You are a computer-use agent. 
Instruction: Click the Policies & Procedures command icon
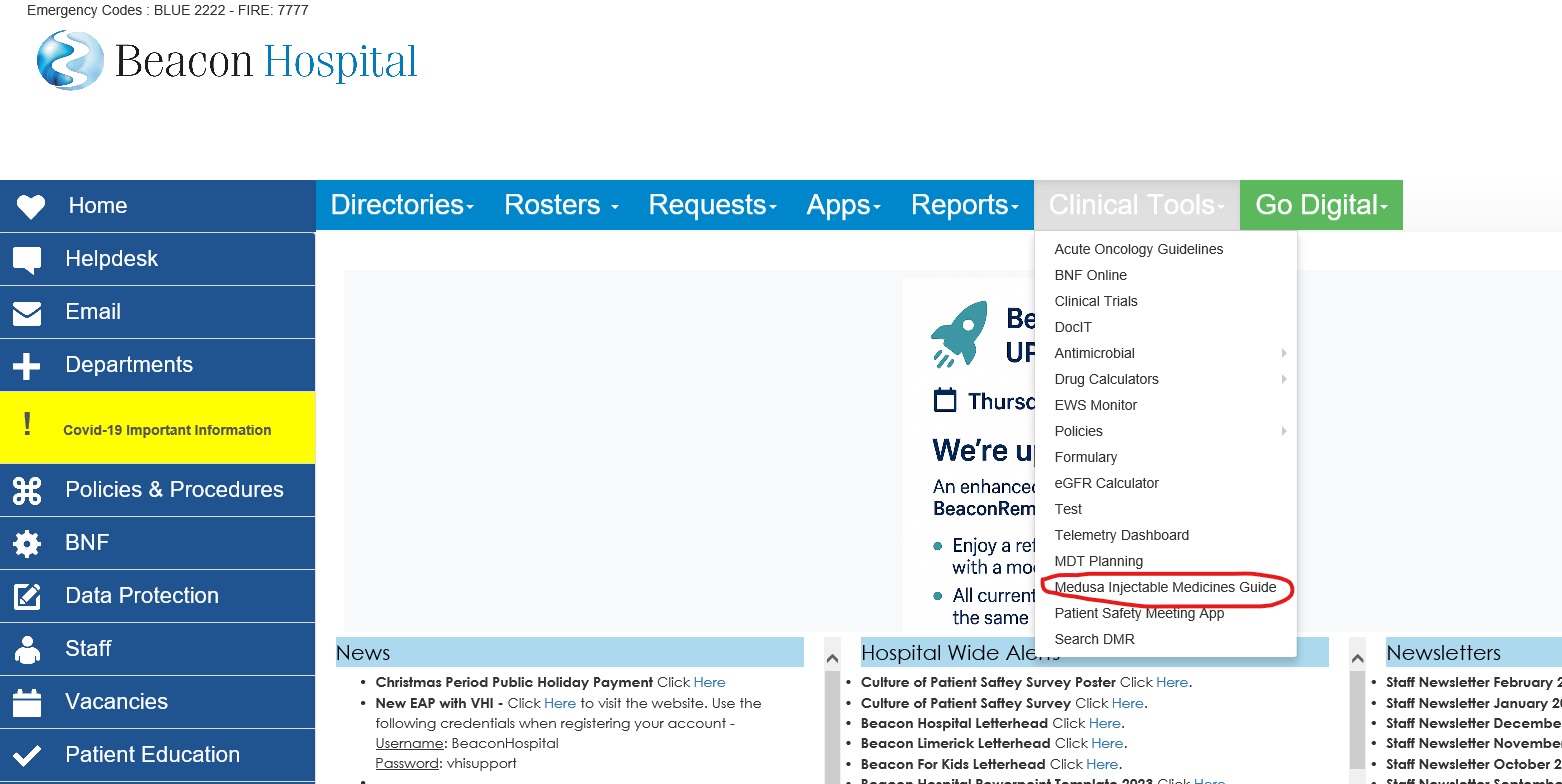(x=27, y=490)
